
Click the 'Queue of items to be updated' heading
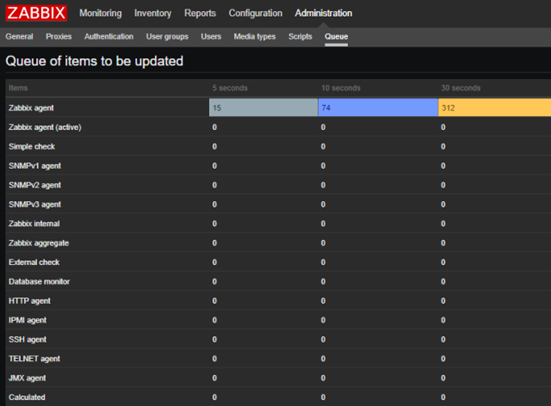click(94, 61)
